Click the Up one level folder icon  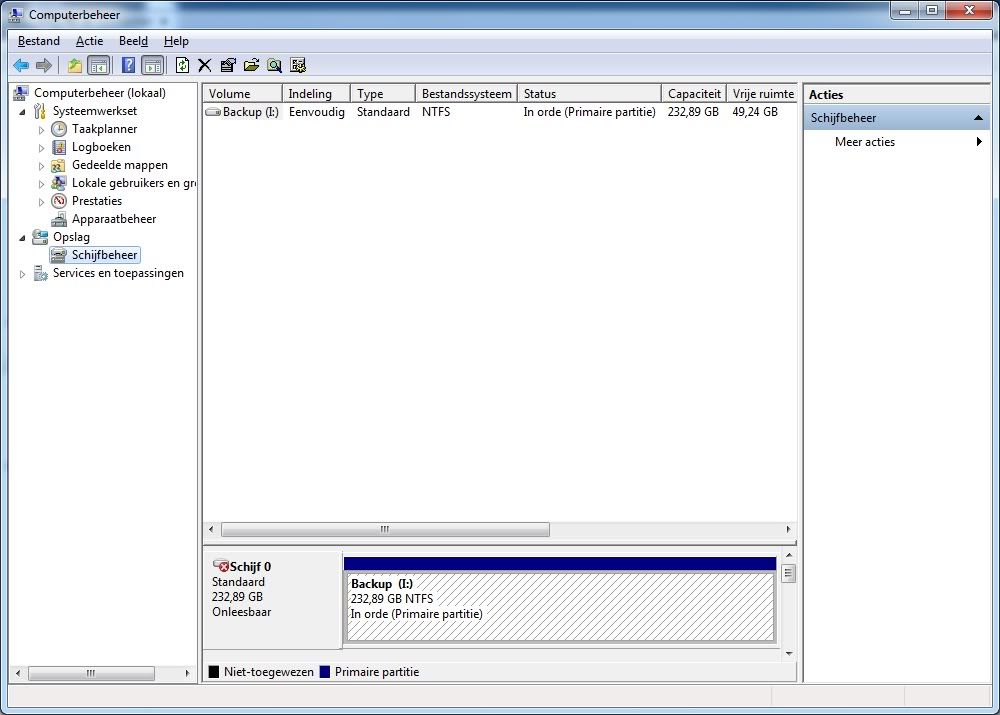(x=75, y=65)
